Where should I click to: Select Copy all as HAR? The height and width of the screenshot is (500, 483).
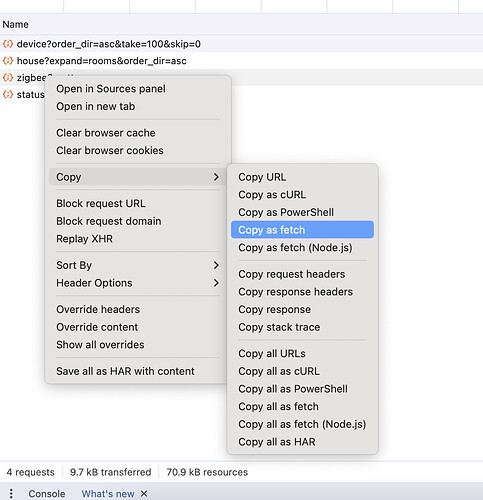(x=302, y=442)
